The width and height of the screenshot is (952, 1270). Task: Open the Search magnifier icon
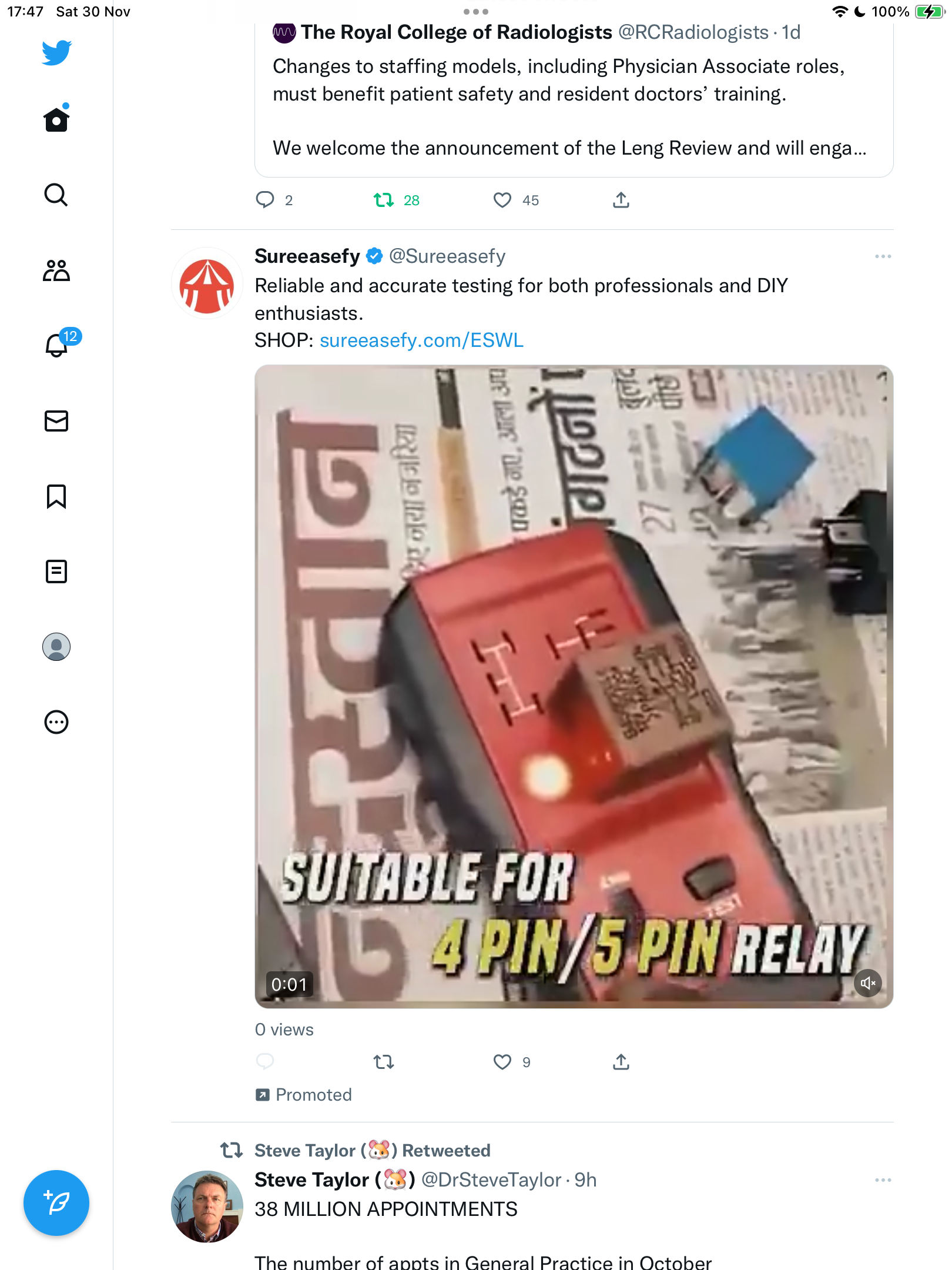coord(56,195)
